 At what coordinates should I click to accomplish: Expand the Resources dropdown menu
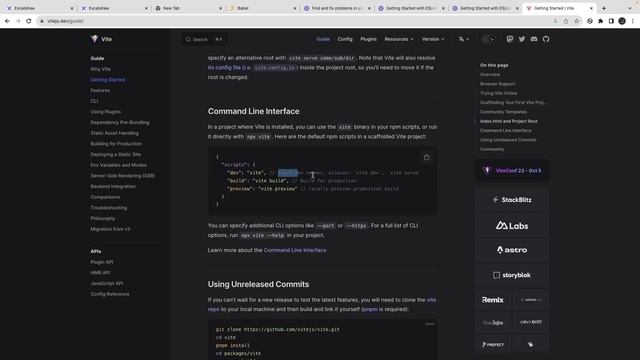tap(399, 39)
